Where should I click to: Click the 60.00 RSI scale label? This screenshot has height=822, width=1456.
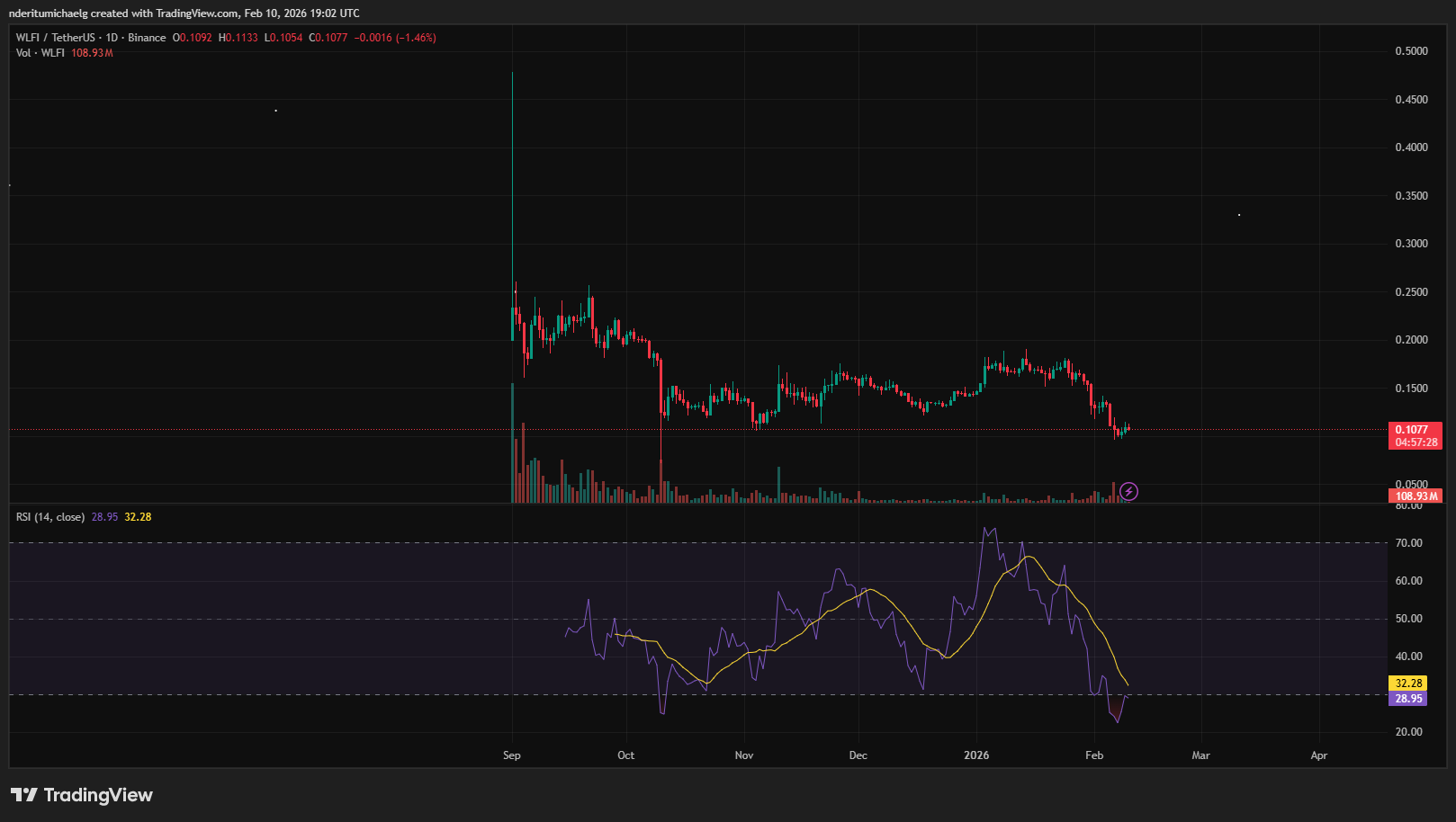(x=1409, y=581)
